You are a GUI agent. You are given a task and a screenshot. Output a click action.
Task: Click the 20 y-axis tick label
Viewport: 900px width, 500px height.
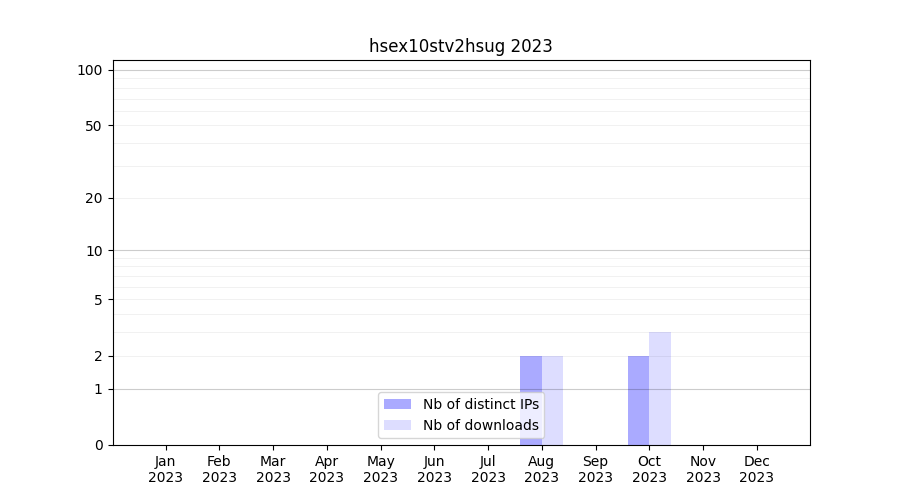93,198
